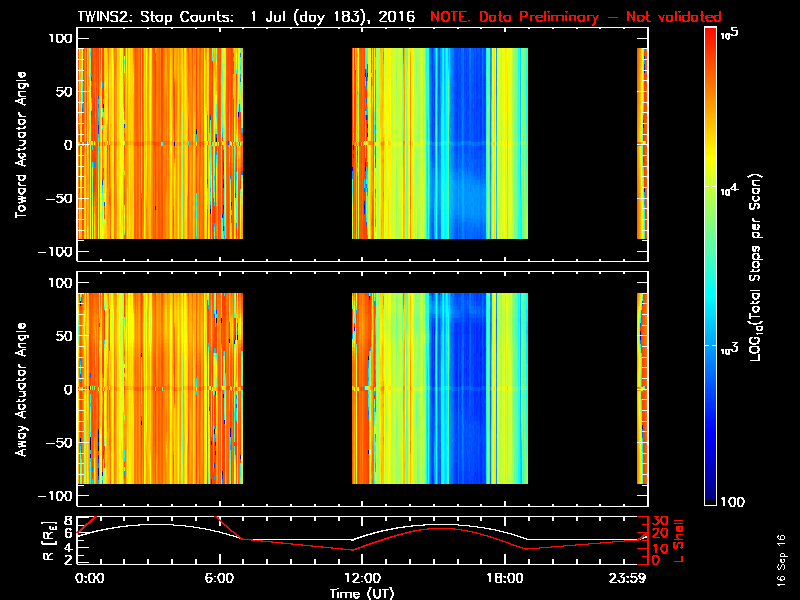800x600 pixels.
Task: Select the red "20" tick on the L Shell axis
Action: [660, 534]
